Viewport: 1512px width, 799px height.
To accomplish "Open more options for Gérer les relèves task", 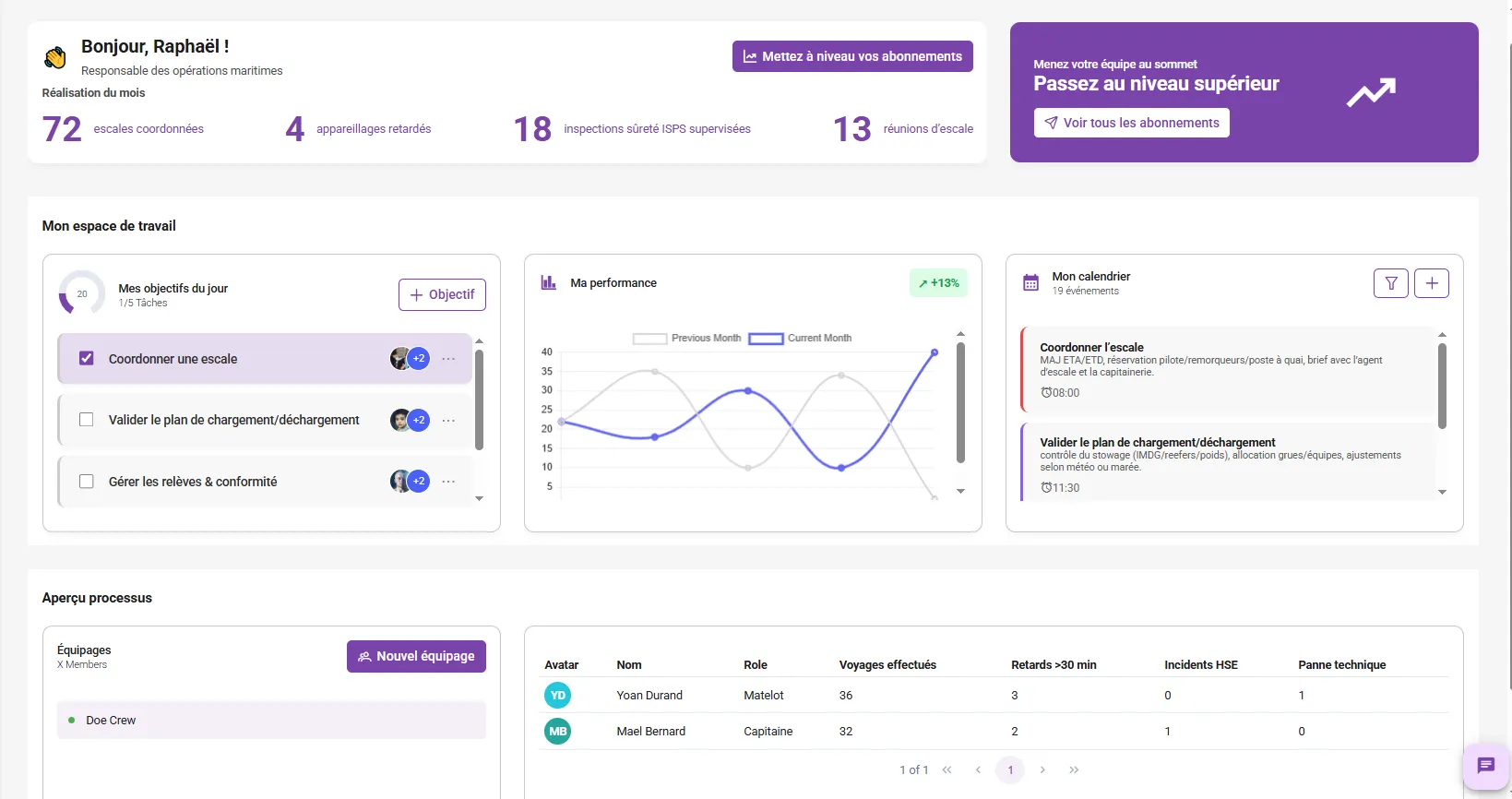I will (x=448, y=482).
